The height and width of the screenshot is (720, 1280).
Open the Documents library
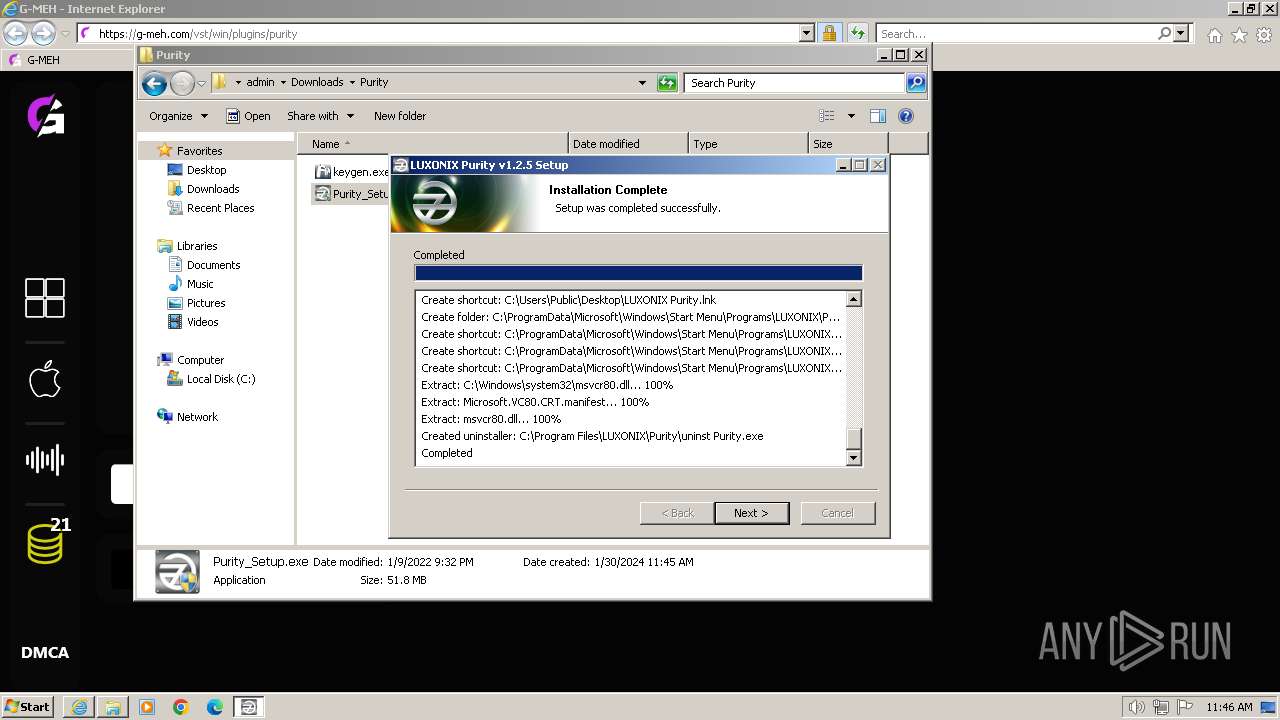point(213,265)
